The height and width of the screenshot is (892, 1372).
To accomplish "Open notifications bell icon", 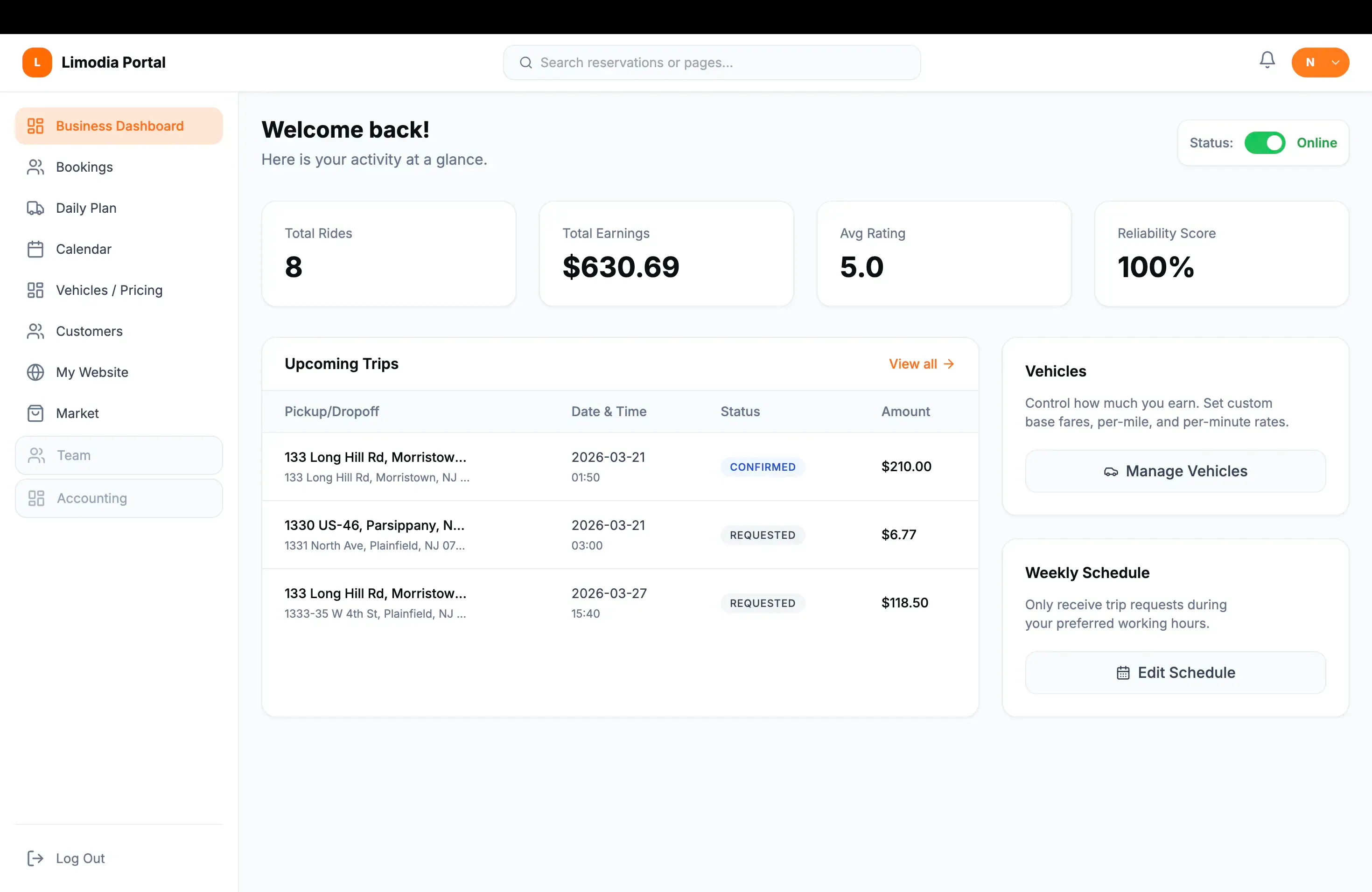I will pos(1267,60).
